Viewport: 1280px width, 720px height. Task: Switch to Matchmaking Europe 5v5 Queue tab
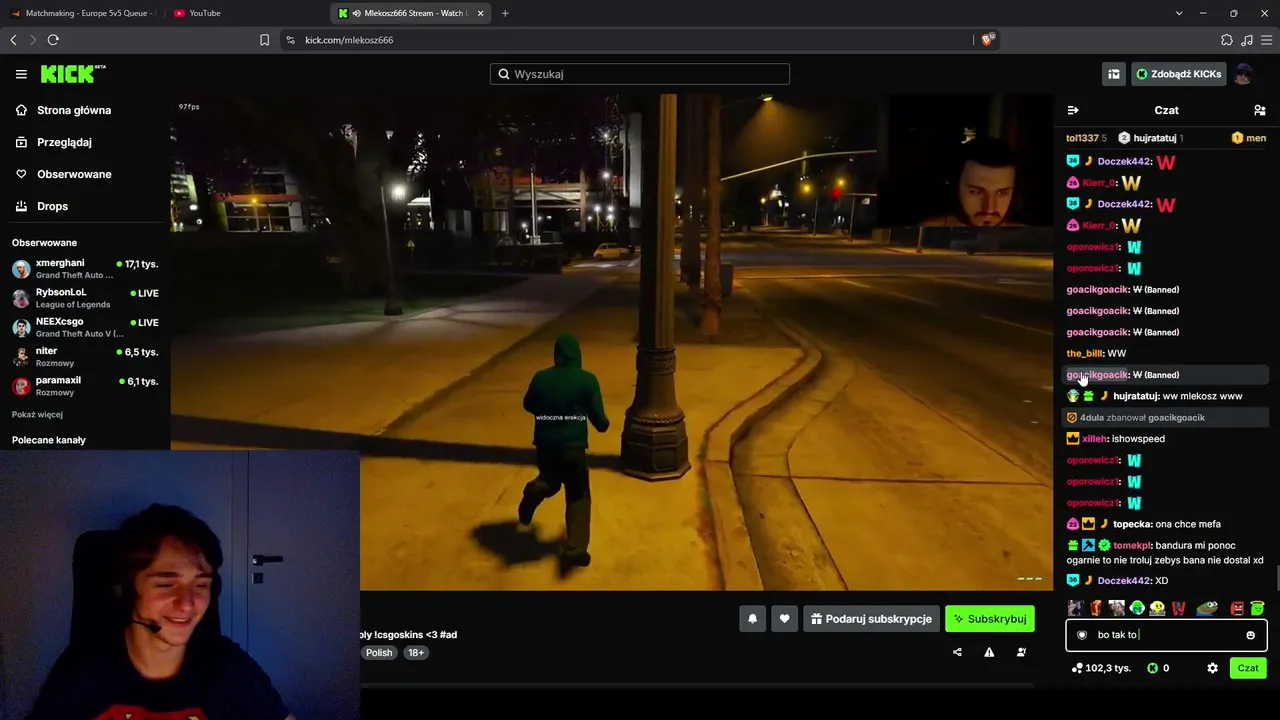click(x=81, y=13)
